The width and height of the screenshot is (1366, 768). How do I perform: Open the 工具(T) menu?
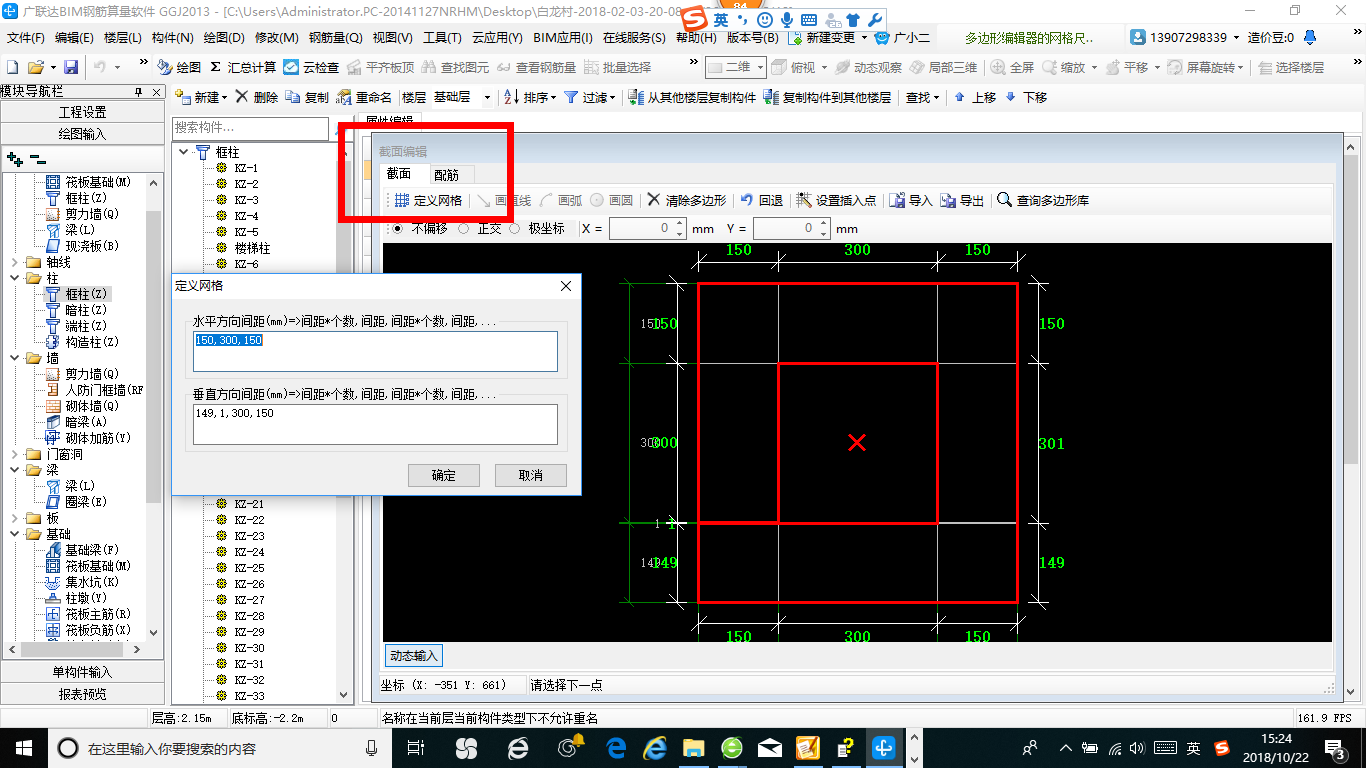(442, 38)
